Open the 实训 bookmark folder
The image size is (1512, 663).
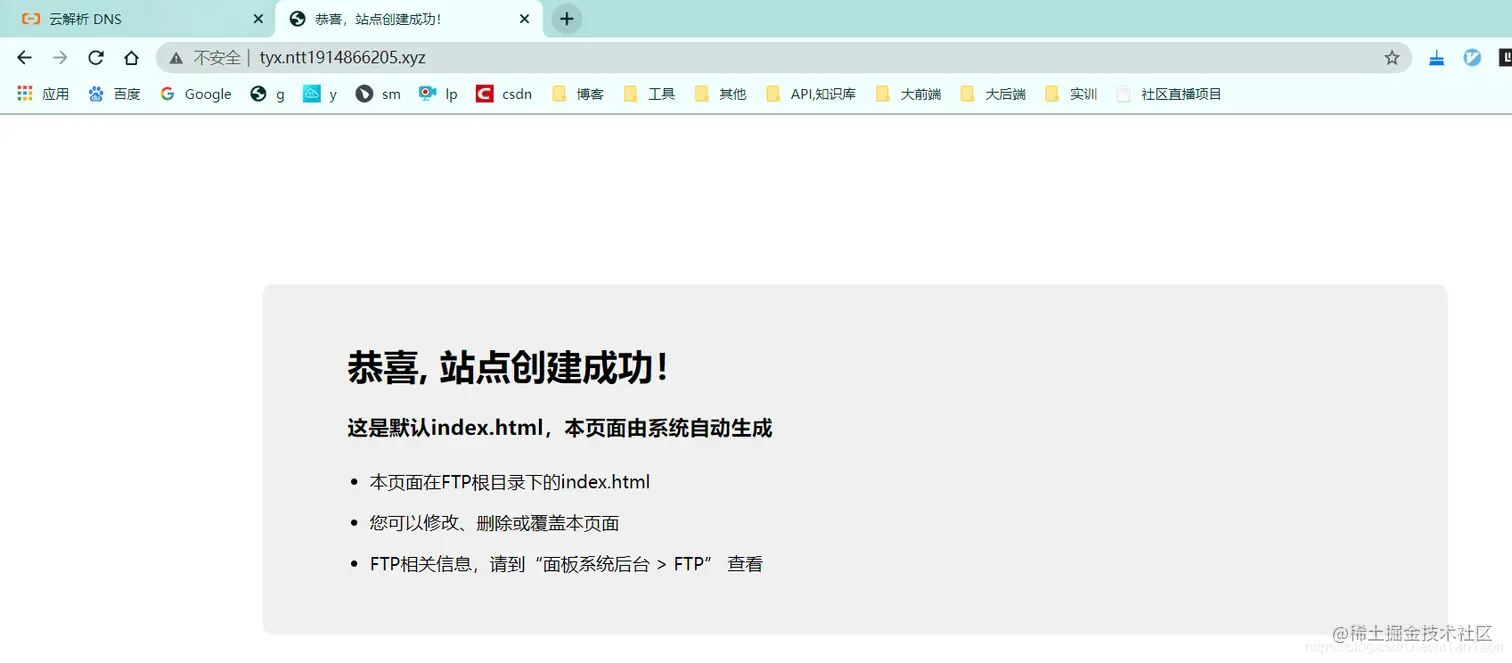(x=1070, y=94)
